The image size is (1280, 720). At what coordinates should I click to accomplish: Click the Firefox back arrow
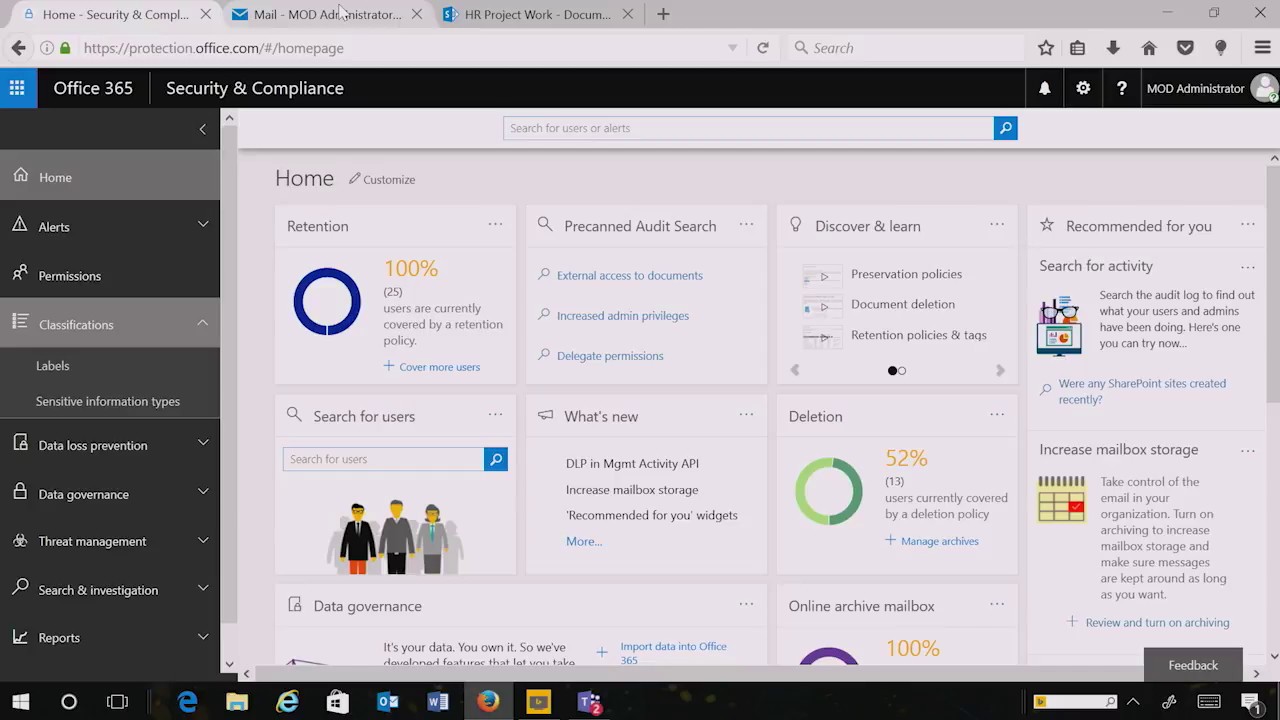(x=18, y=48)
